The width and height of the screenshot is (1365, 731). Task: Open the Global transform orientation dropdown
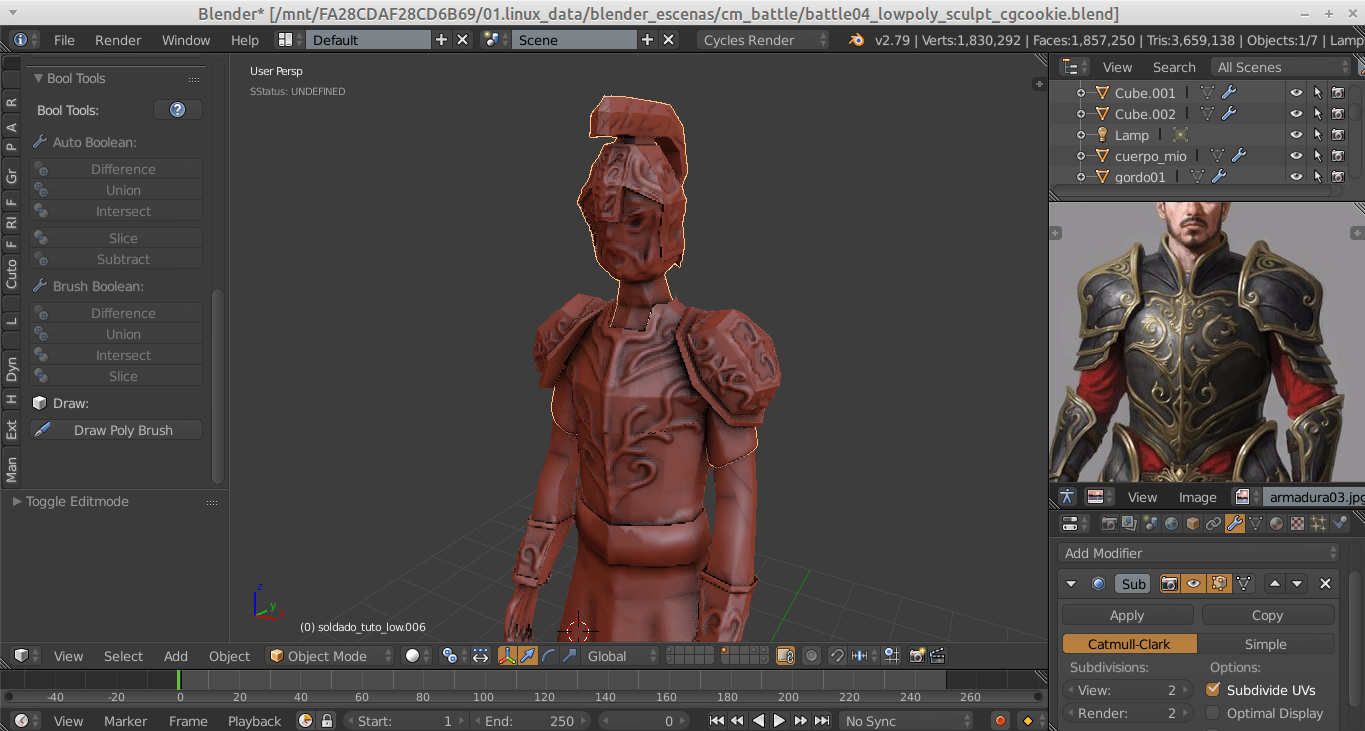click(622, 656)
